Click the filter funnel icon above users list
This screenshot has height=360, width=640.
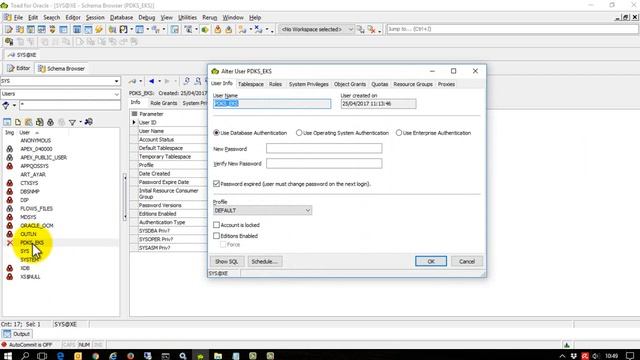[72, 122]
